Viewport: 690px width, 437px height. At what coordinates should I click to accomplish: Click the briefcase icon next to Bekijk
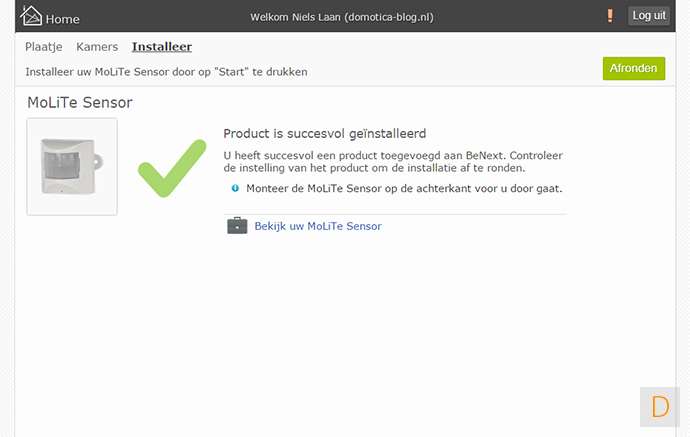(x=237, y=226)
